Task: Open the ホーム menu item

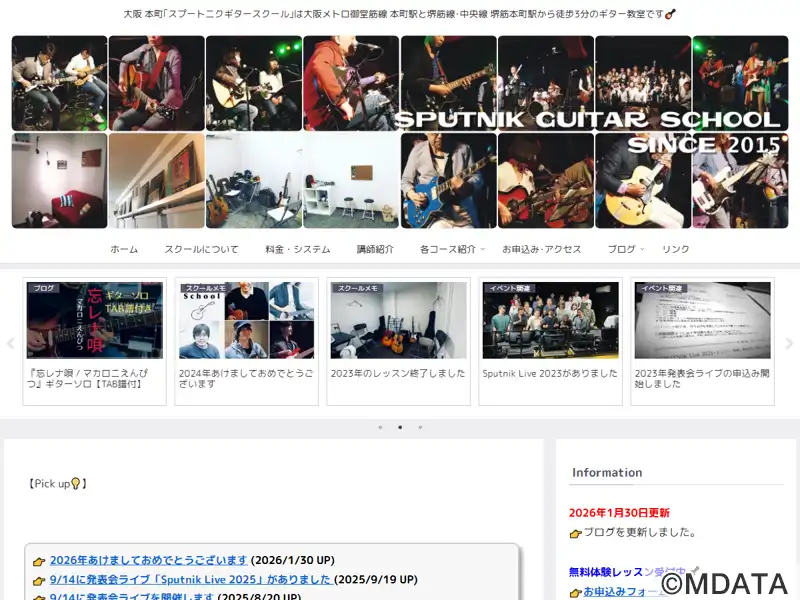Action: [124, 249]
